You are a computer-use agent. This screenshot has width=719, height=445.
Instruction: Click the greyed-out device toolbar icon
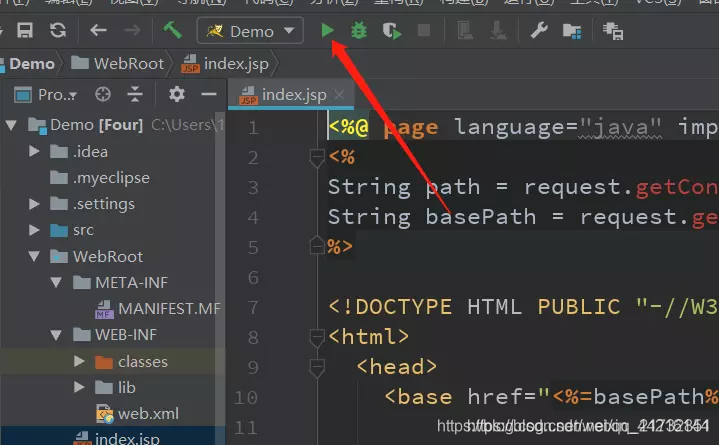465,31
